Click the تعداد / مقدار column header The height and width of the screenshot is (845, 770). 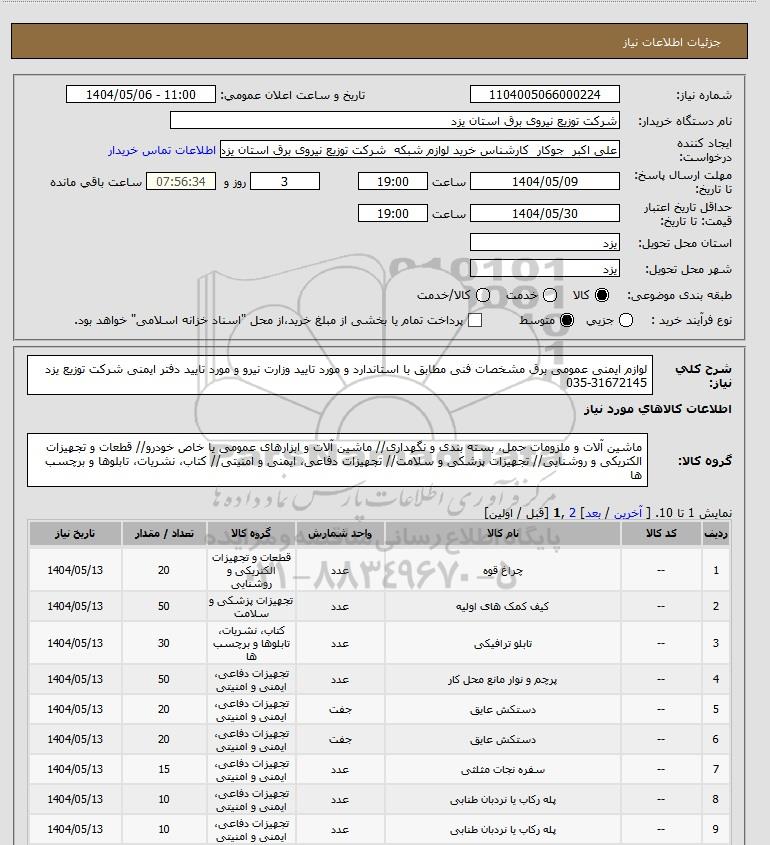click(x=164, y=534)
